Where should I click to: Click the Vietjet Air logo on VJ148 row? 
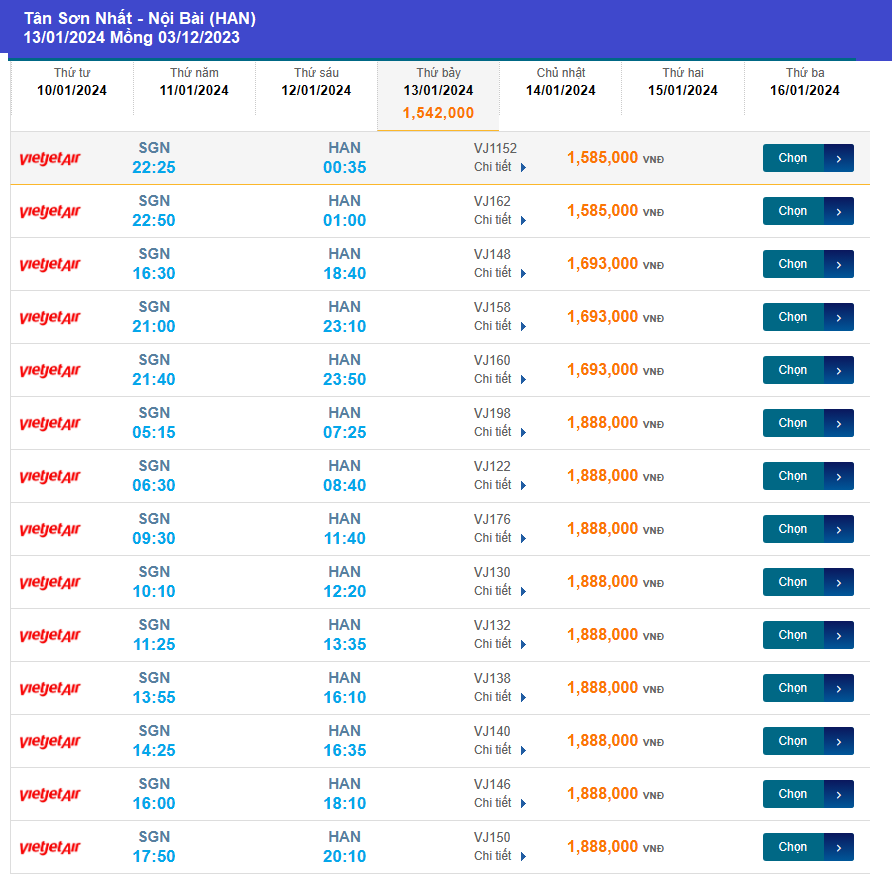50,264
